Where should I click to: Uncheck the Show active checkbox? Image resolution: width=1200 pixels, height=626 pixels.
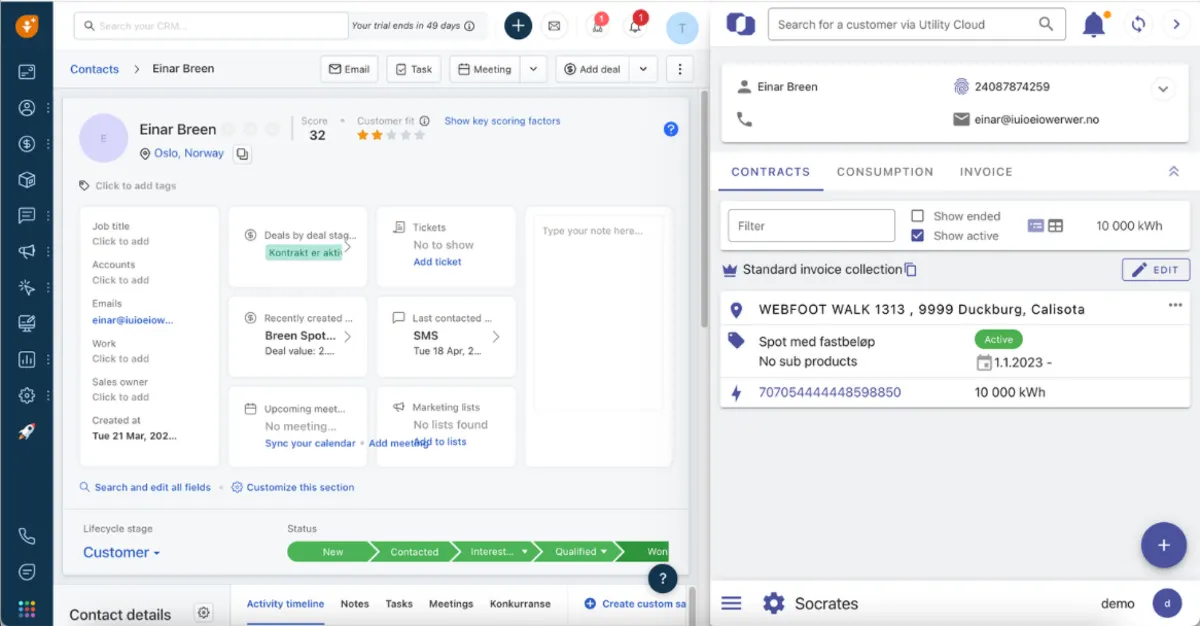[x=917, y=236]
